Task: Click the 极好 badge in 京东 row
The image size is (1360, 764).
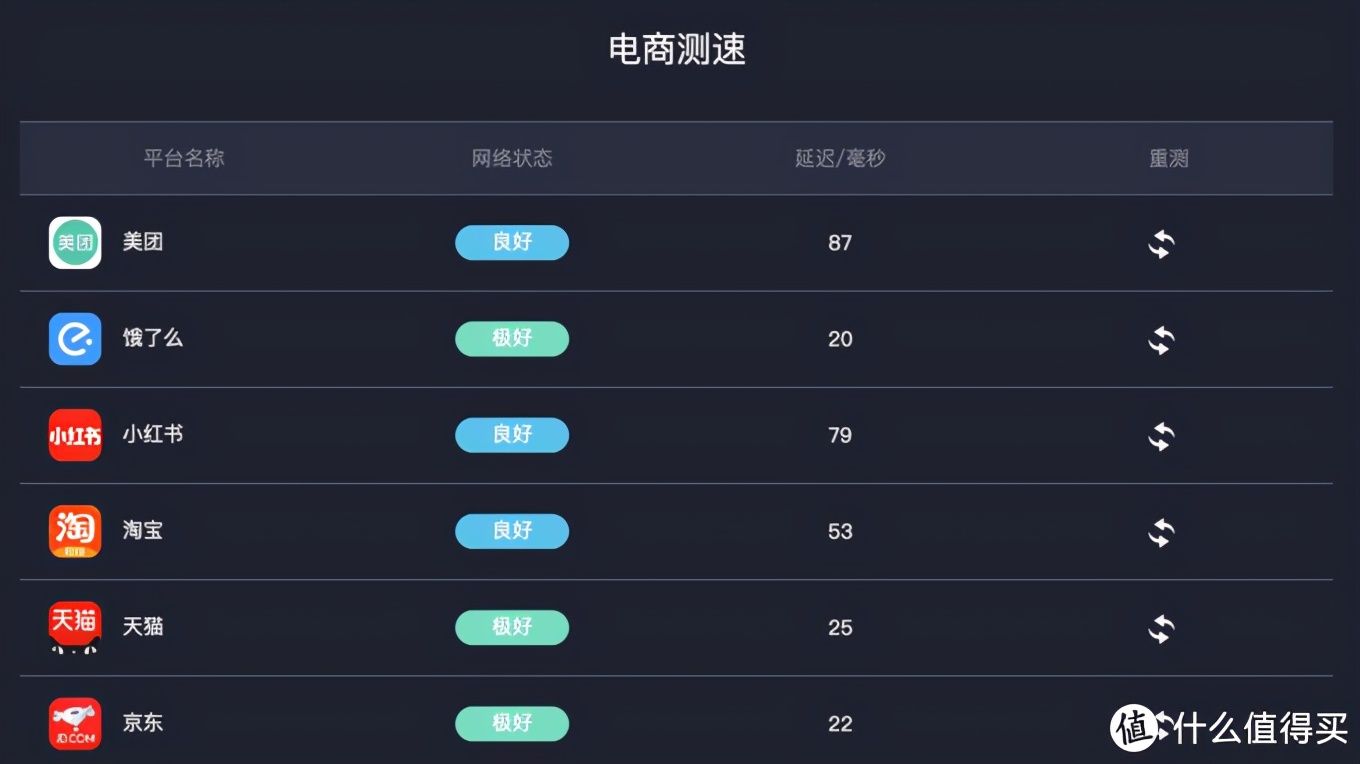Action: pyautogui.click(x=512, y=722)
